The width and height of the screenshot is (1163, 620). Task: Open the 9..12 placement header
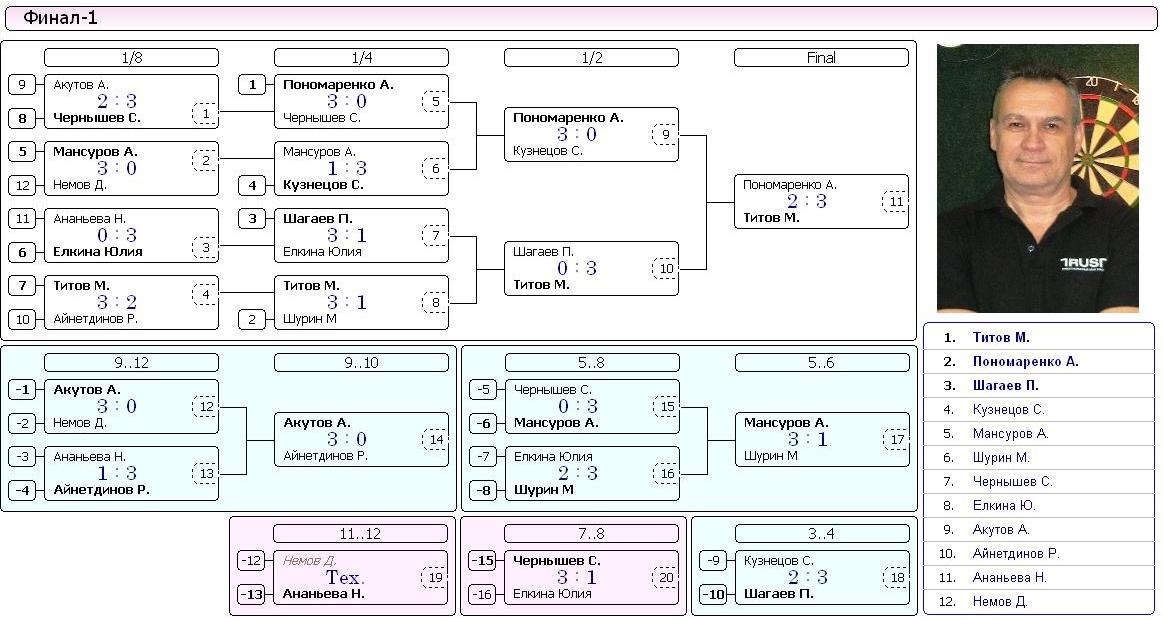(x=131, y=363)
